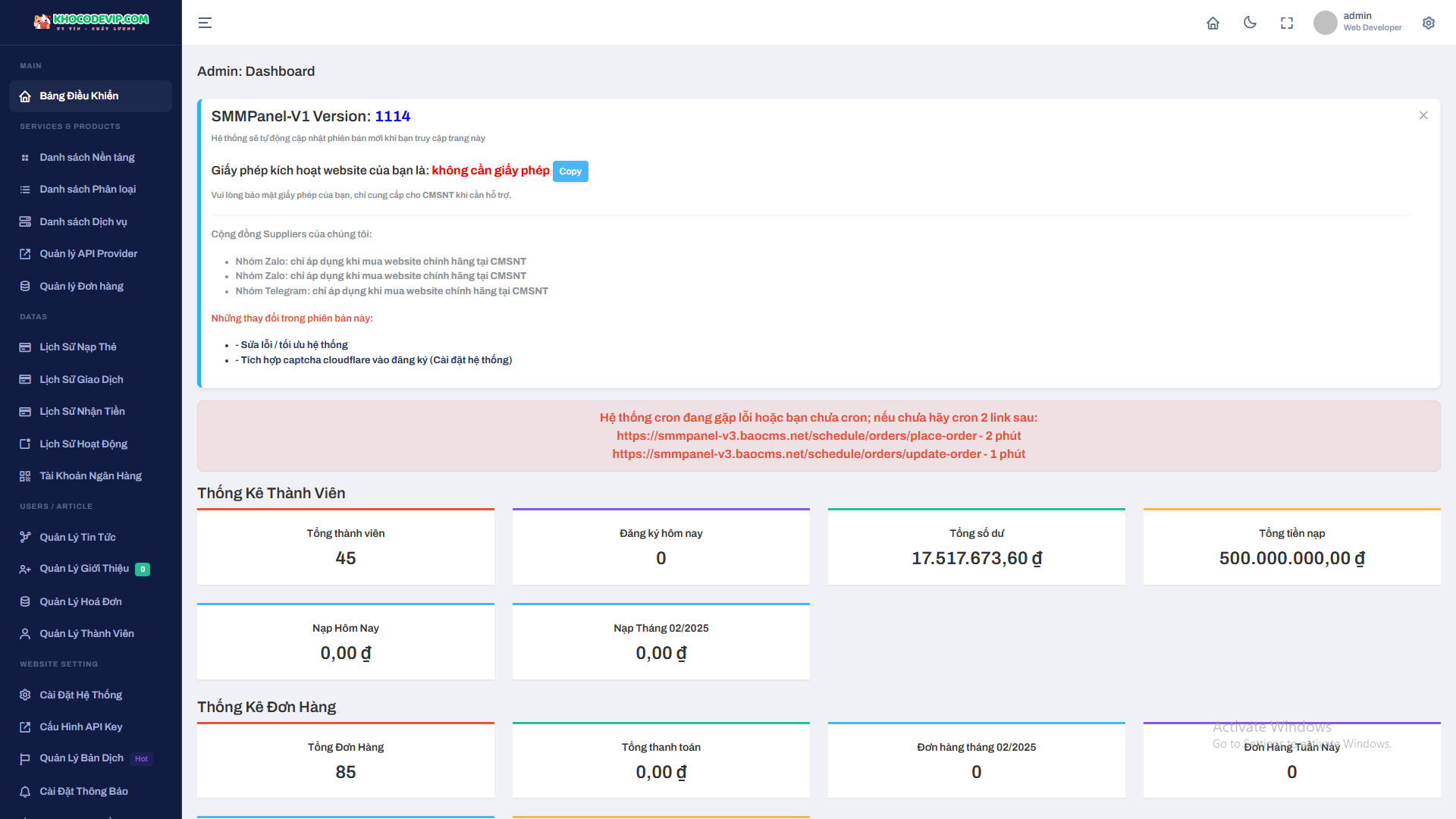Image resolution: width=1456 pixels, height=819 pixels.
Task: Open Bảng Điều Khiển menu item
Action: [x=79, y=96]
